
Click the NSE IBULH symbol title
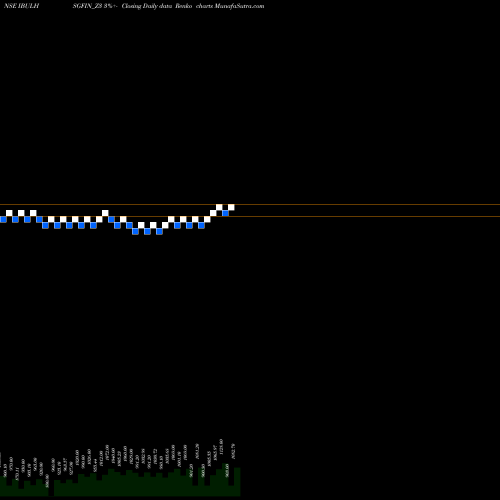point(21,6)
